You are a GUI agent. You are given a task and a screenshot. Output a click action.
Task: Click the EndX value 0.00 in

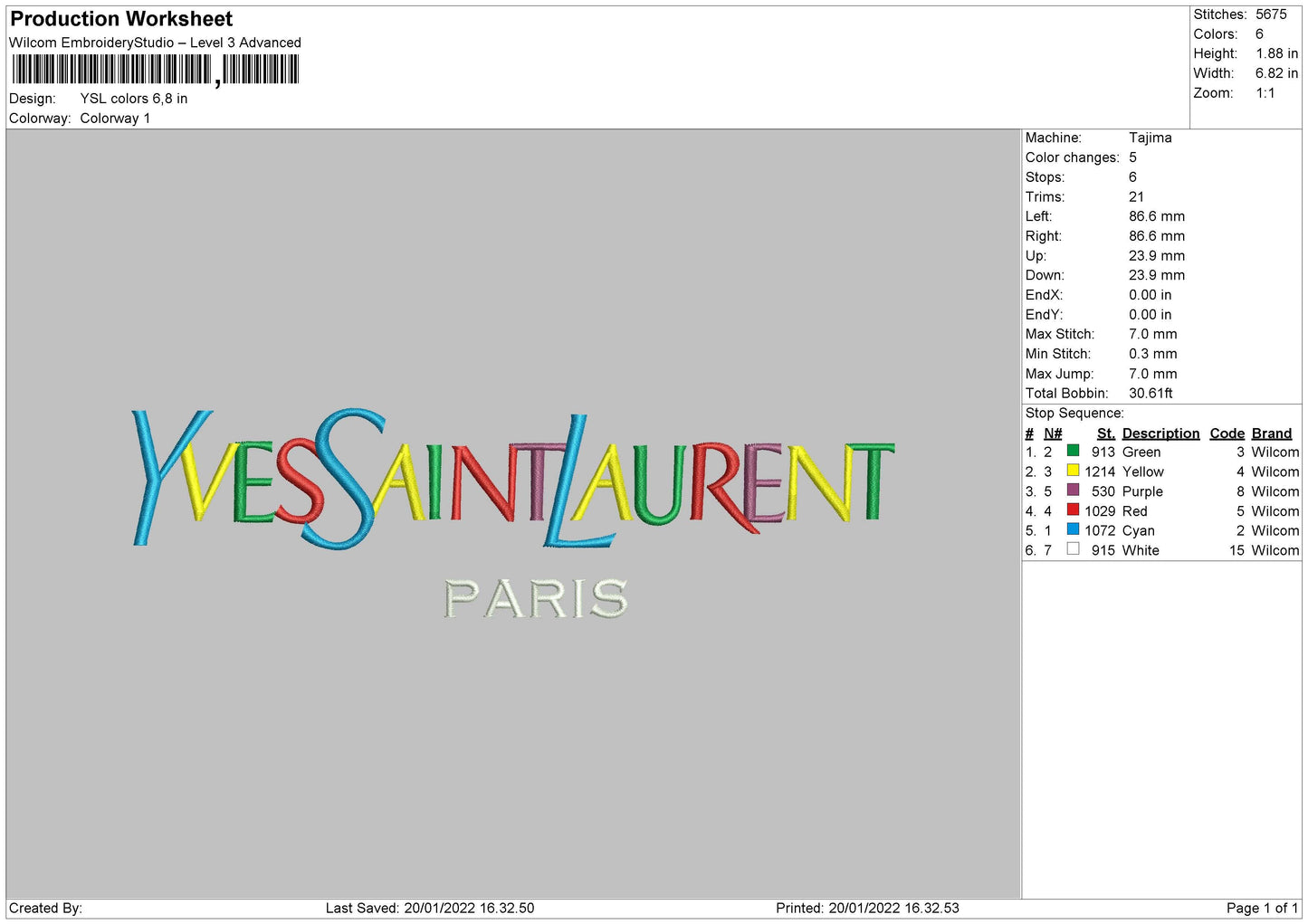pyautogui.click(x=1150, y=295)
